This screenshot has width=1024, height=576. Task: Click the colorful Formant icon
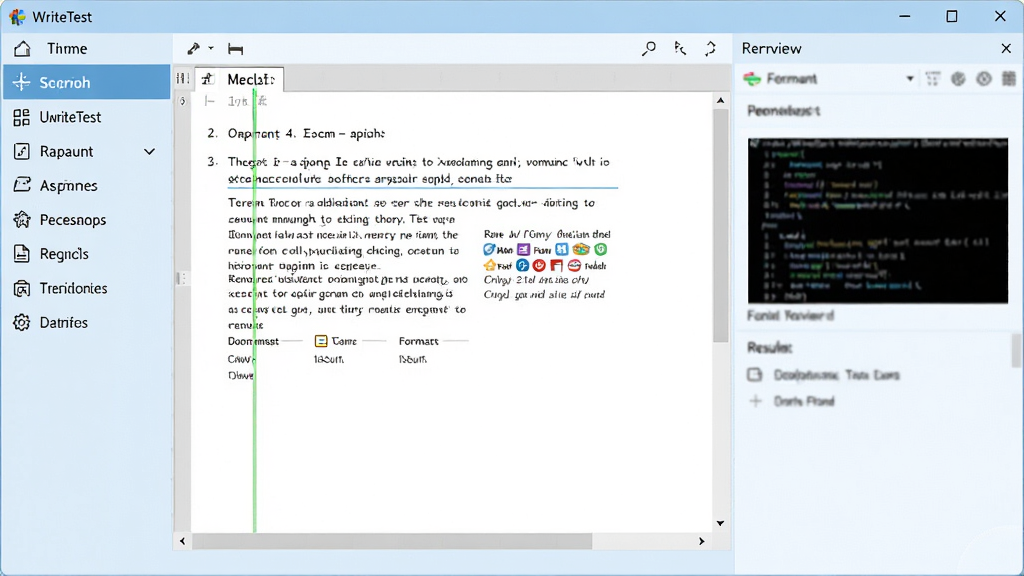752,79
